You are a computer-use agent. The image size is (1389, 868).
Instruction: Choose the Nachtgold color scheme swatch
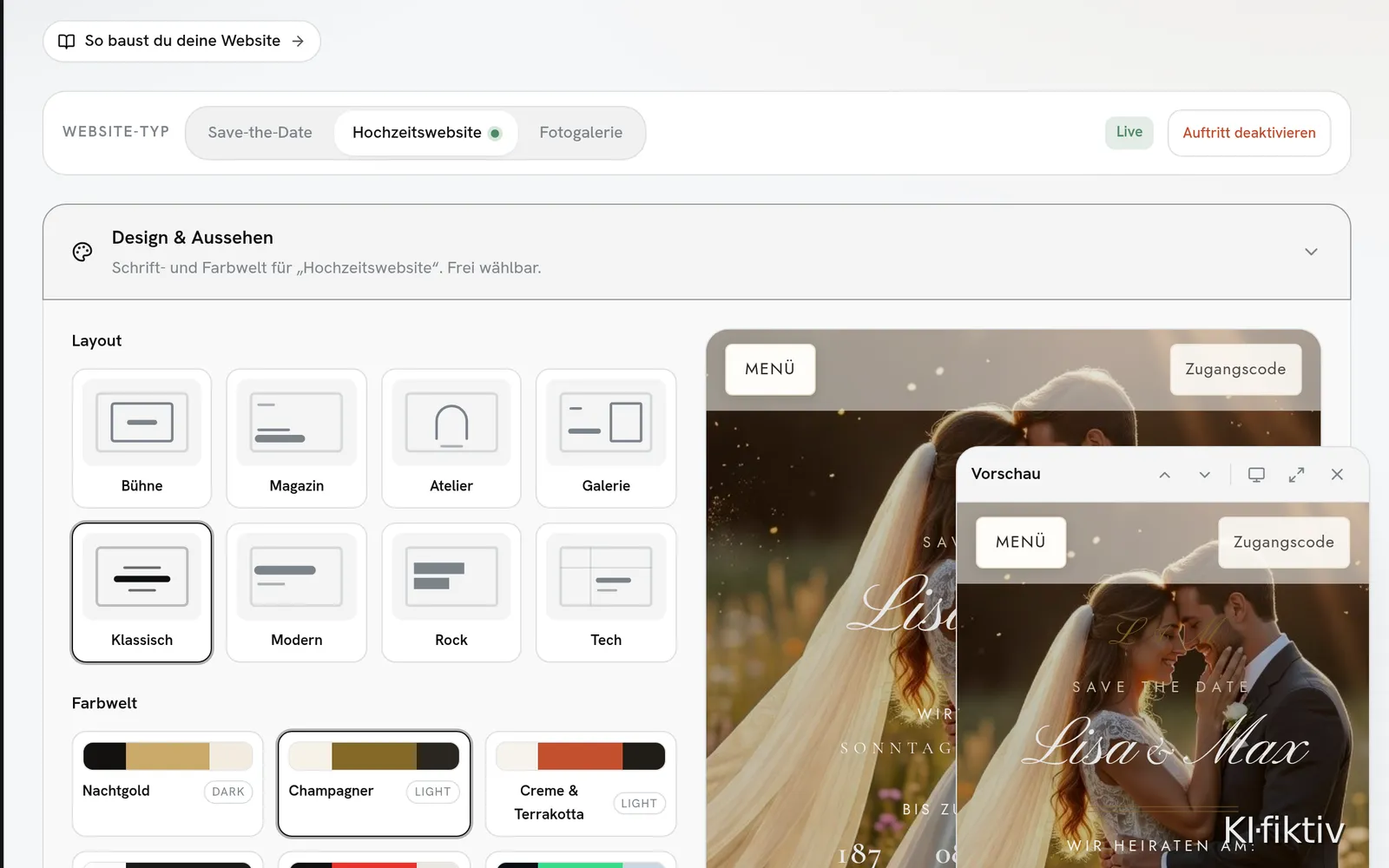coord(168,756)
